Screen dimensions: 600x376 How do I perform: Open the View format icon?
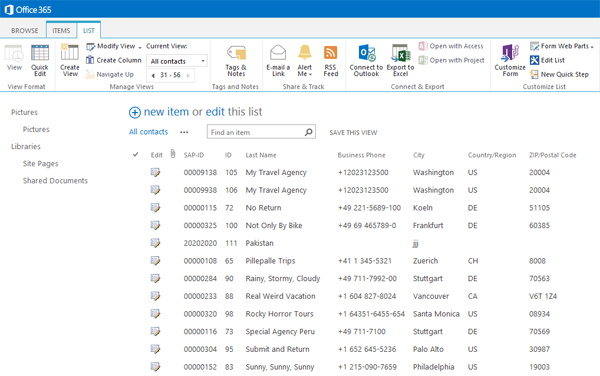click(x=14, y=54)
